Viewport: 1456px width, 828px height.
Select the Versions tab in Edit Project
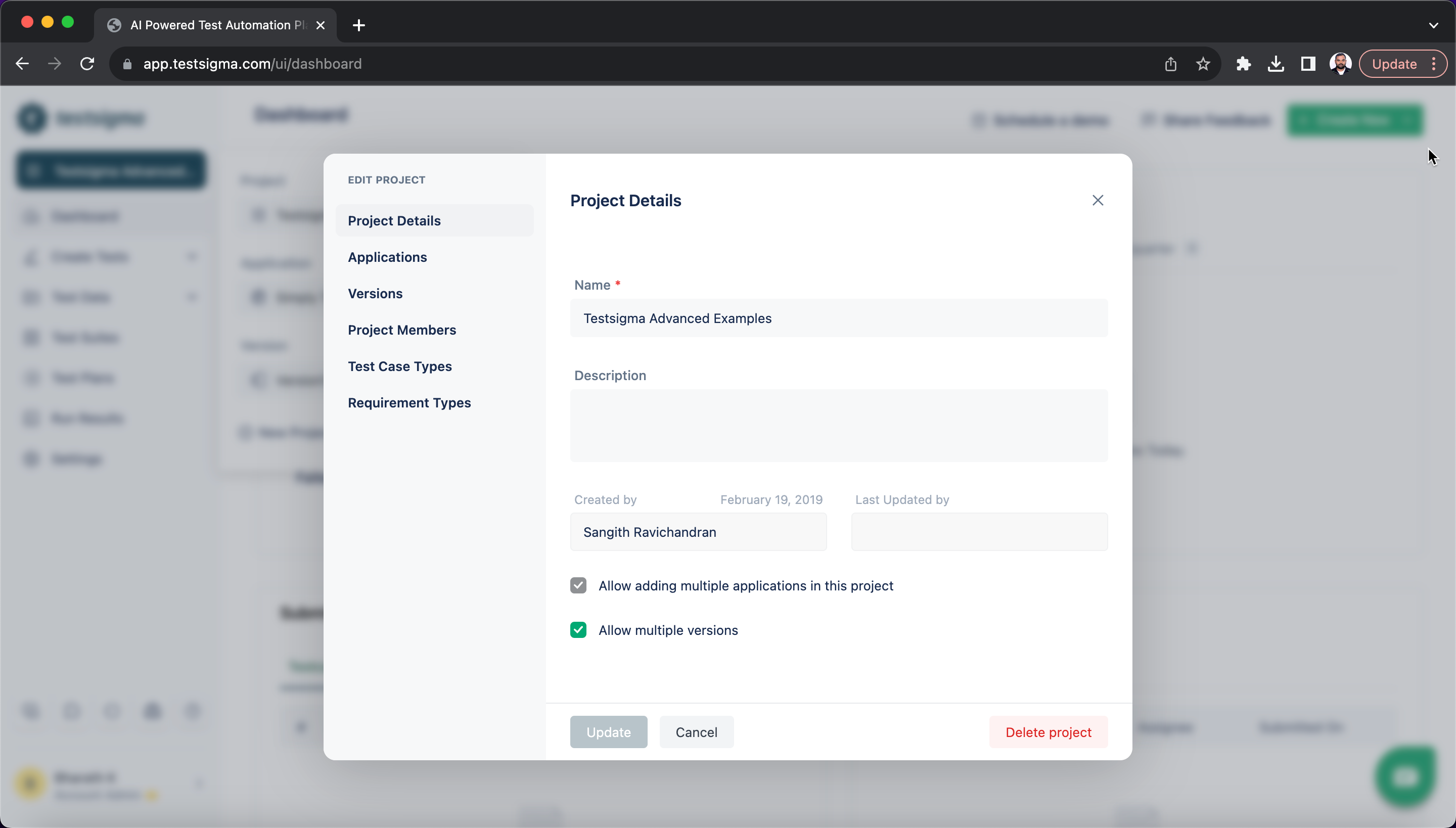coord(375,293)
